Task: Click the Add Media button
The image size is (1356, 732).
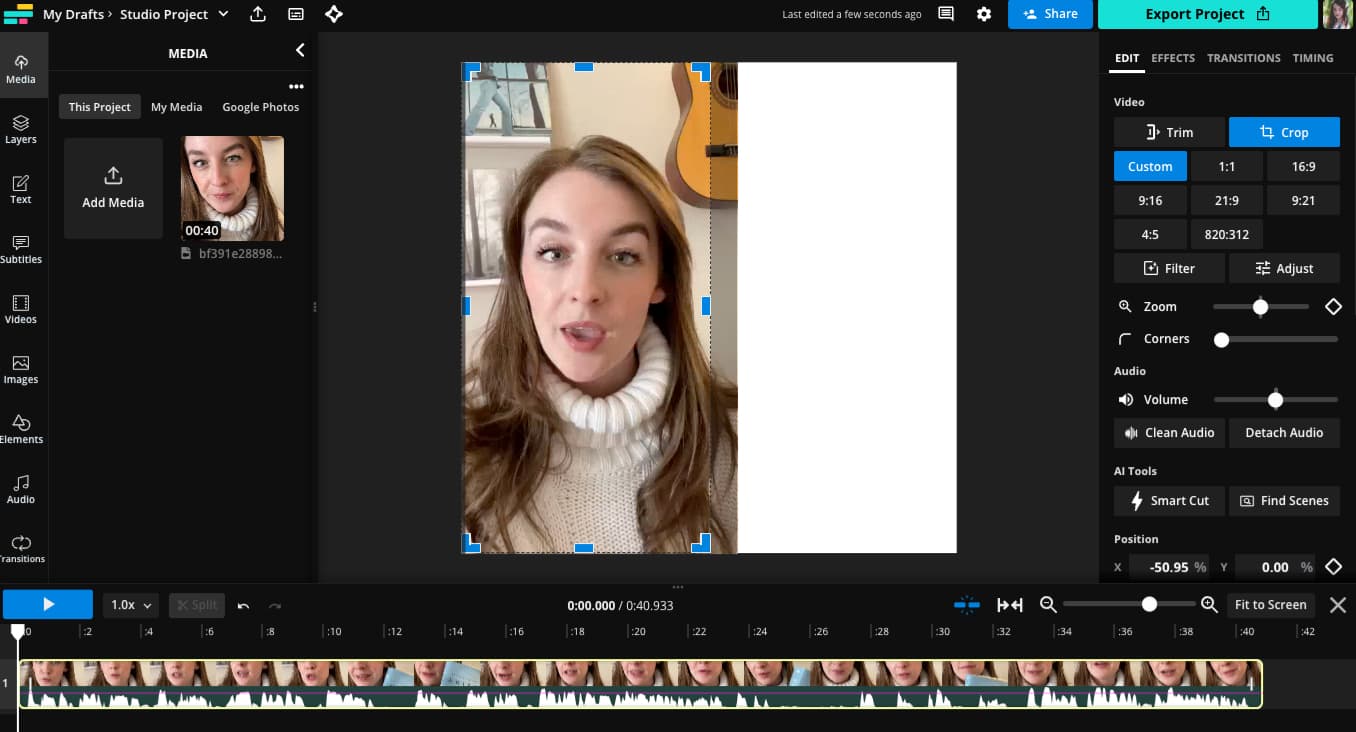Action: pos(113,188)
